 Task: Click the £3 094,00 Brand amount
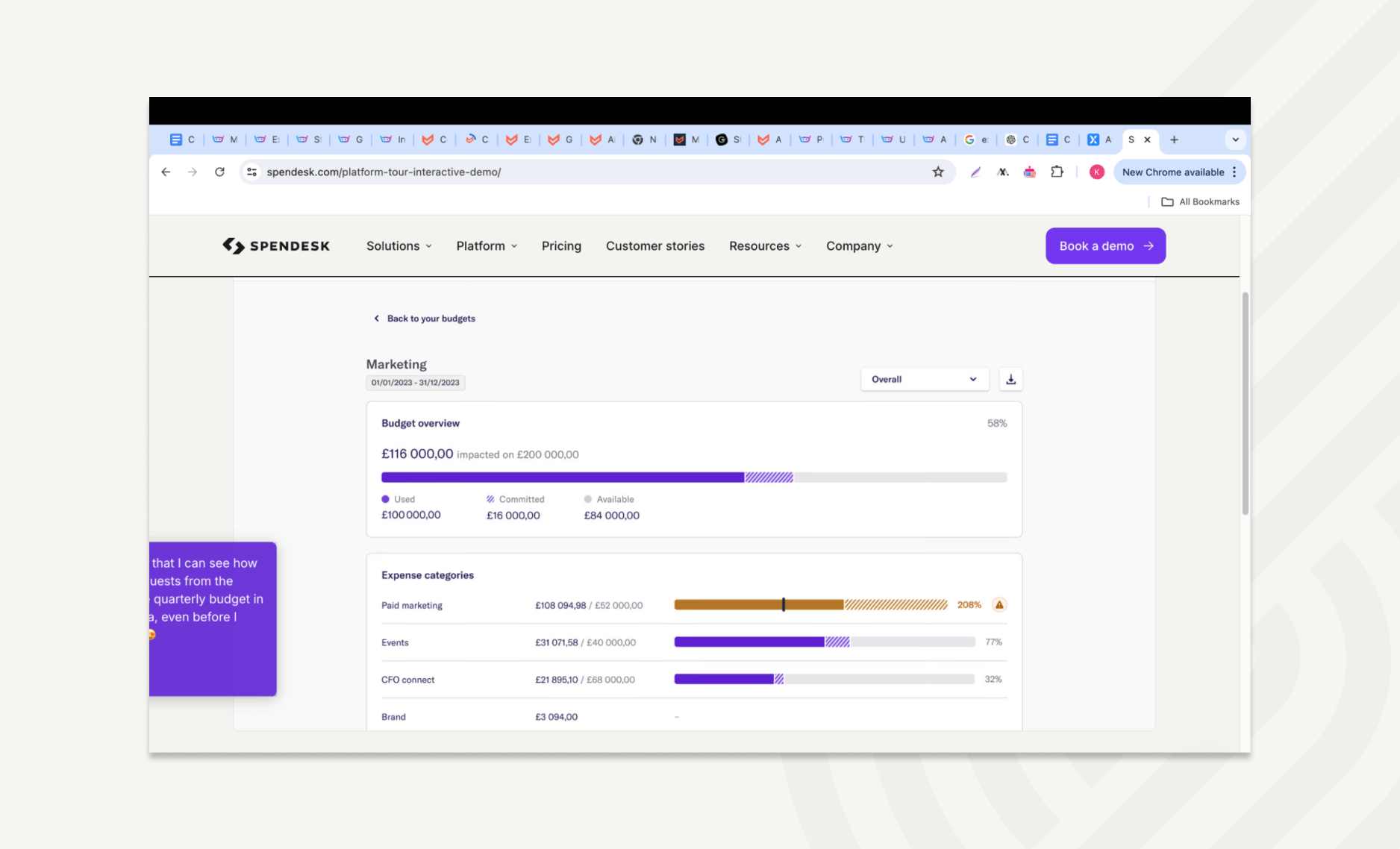point(556,717)
